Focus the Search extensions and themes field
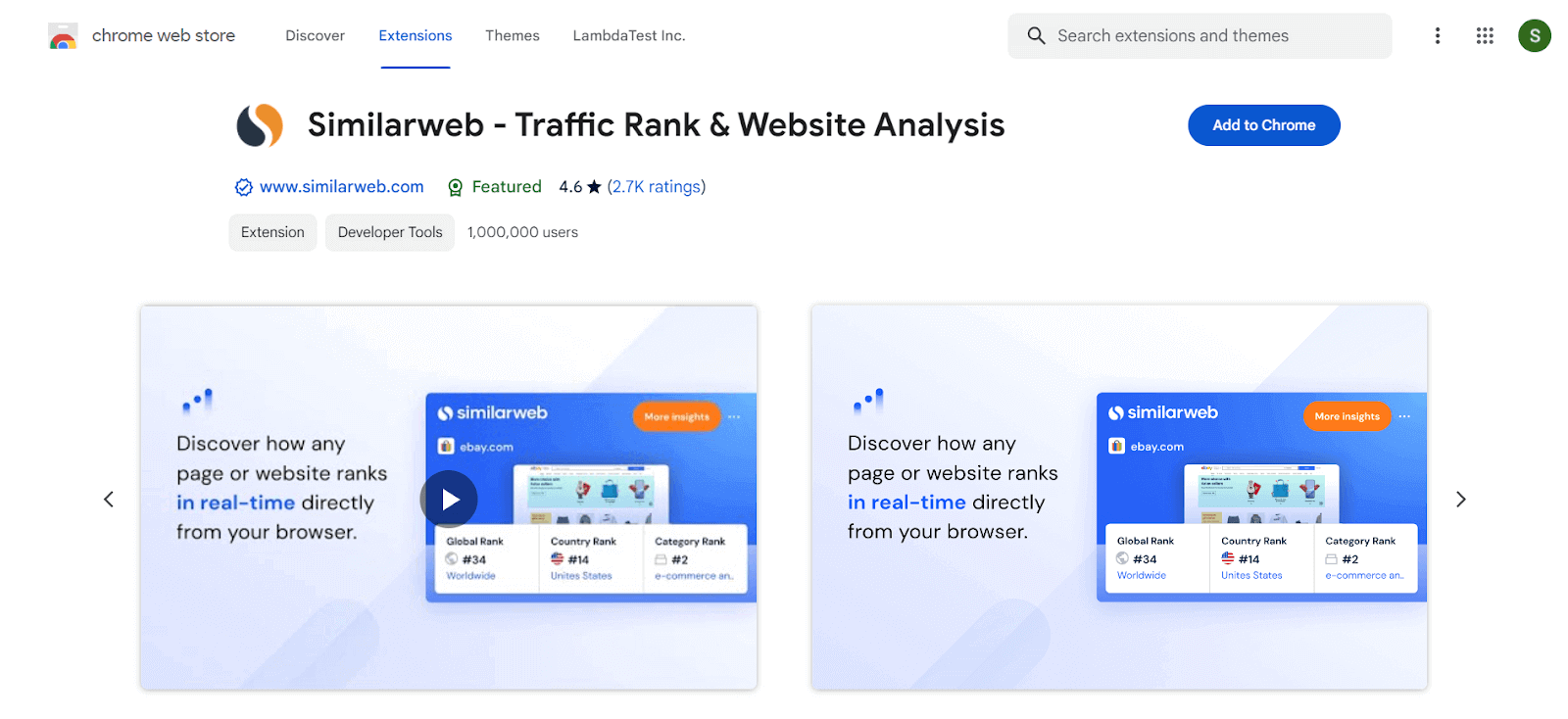The image size is (1568, 719). tap(1200, 36)
